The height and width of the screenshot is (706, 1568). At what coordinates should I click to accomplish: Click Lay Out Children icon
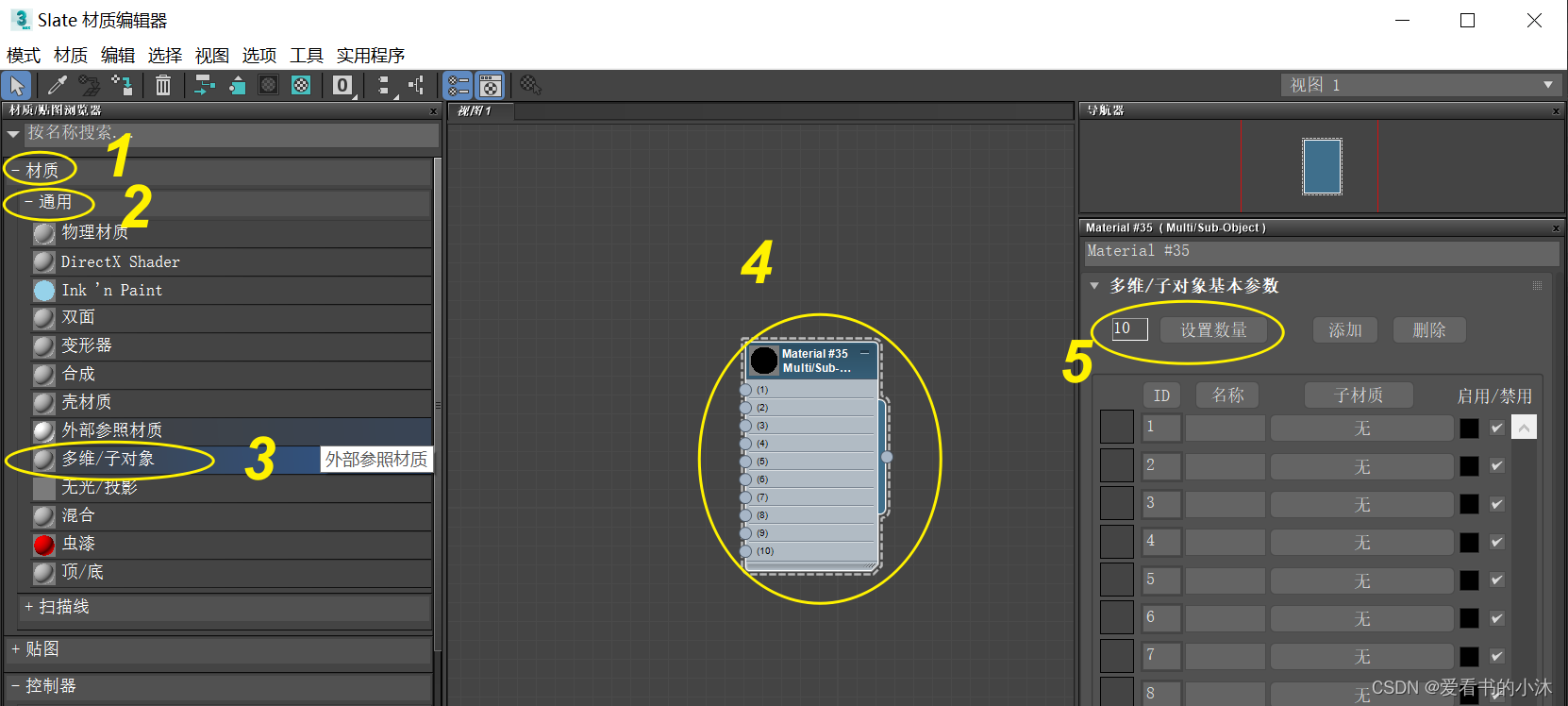416,85
